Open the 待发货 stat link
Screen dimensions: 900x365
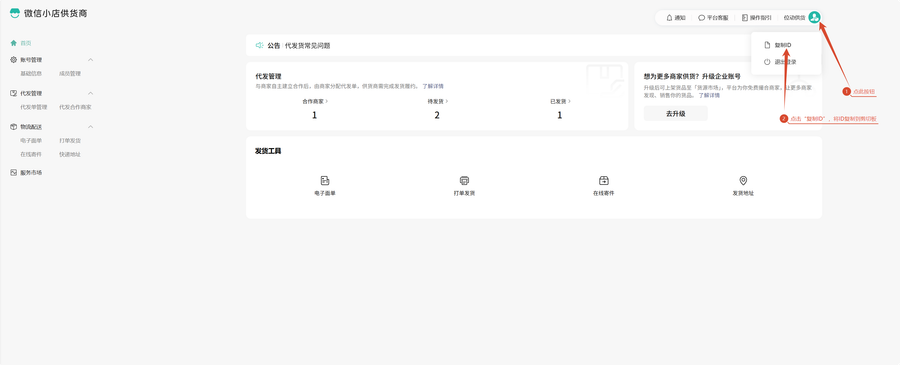click(x=438, y=102)
